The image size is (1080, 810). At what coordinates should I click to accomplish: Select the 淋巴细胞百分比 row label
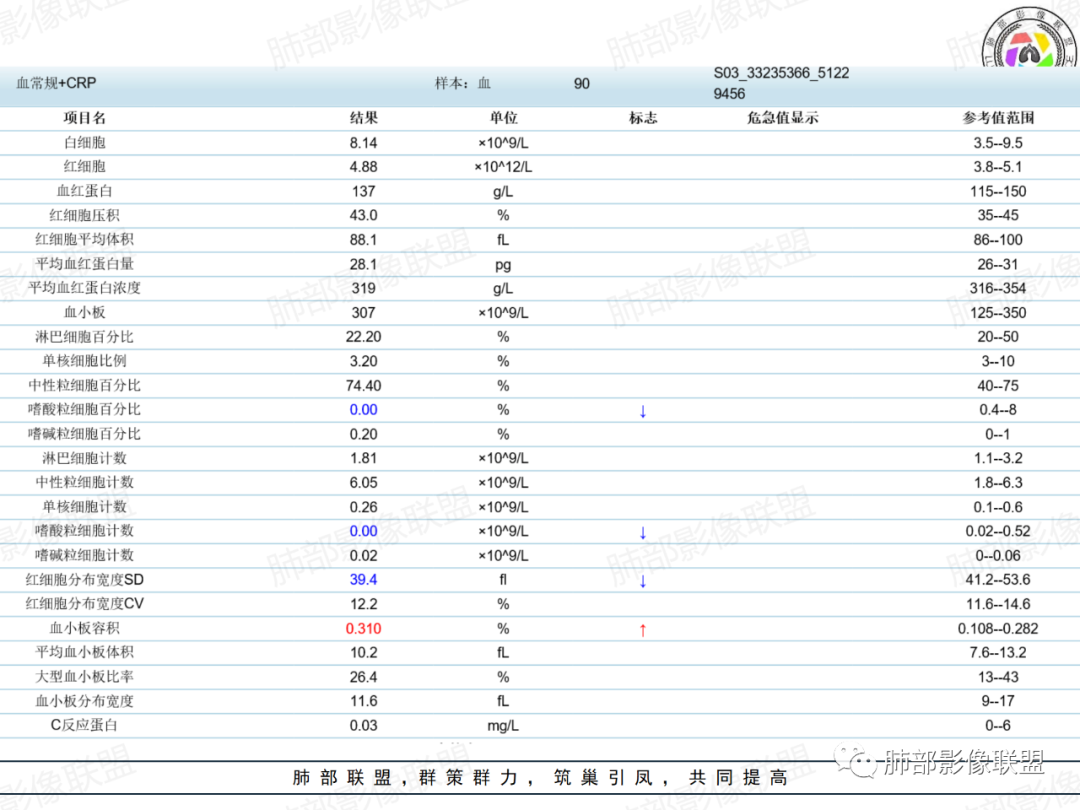85,337
